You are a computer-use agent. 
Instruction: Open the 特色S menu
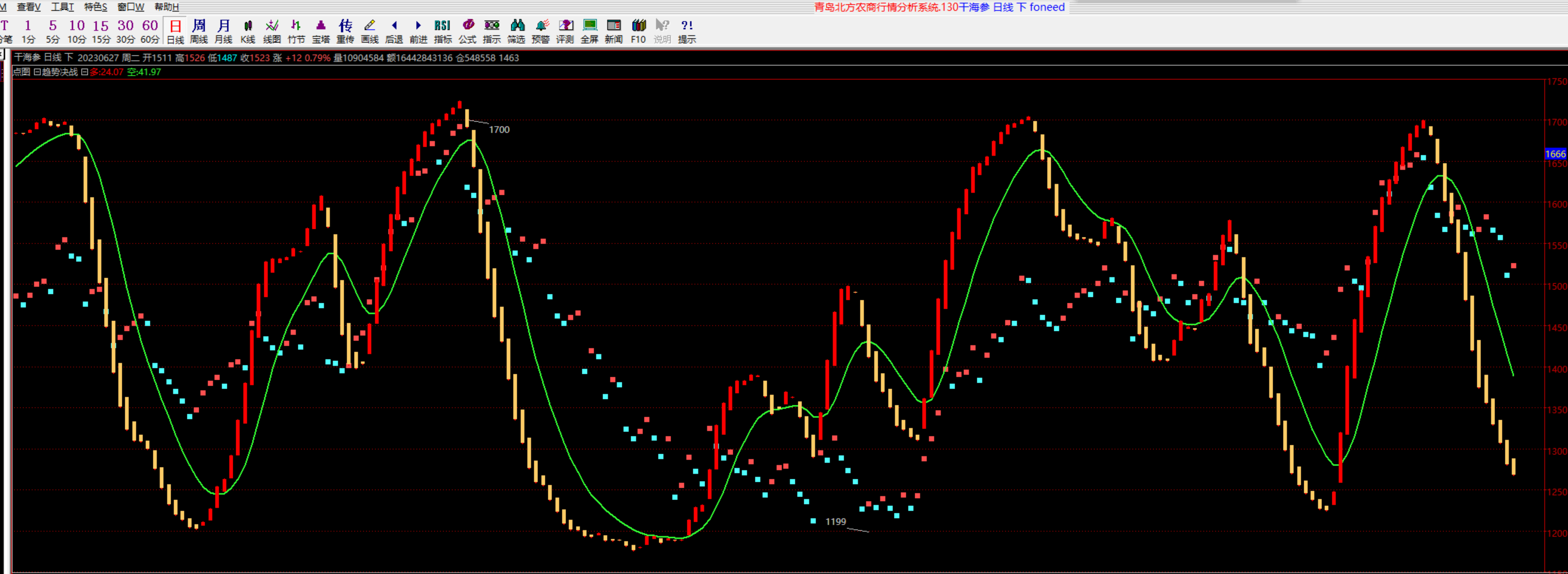click(96, 7)
